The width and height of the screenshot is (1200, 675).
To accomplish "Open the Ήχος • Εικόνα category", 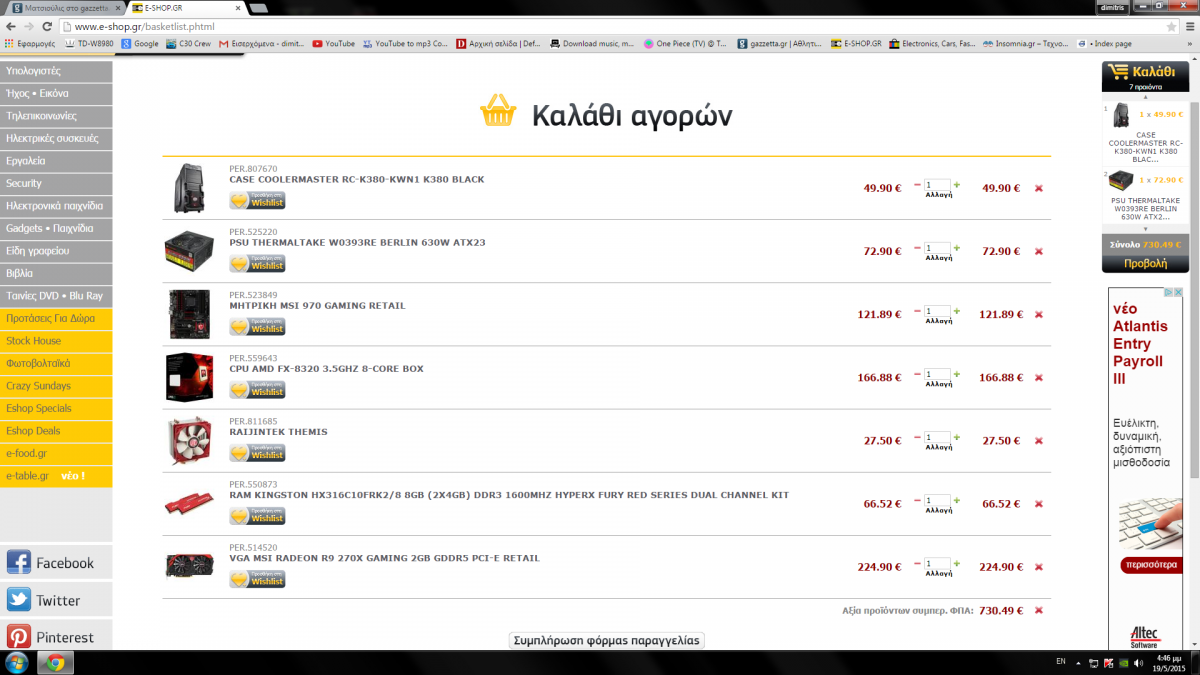I will [x=56, y=94].
